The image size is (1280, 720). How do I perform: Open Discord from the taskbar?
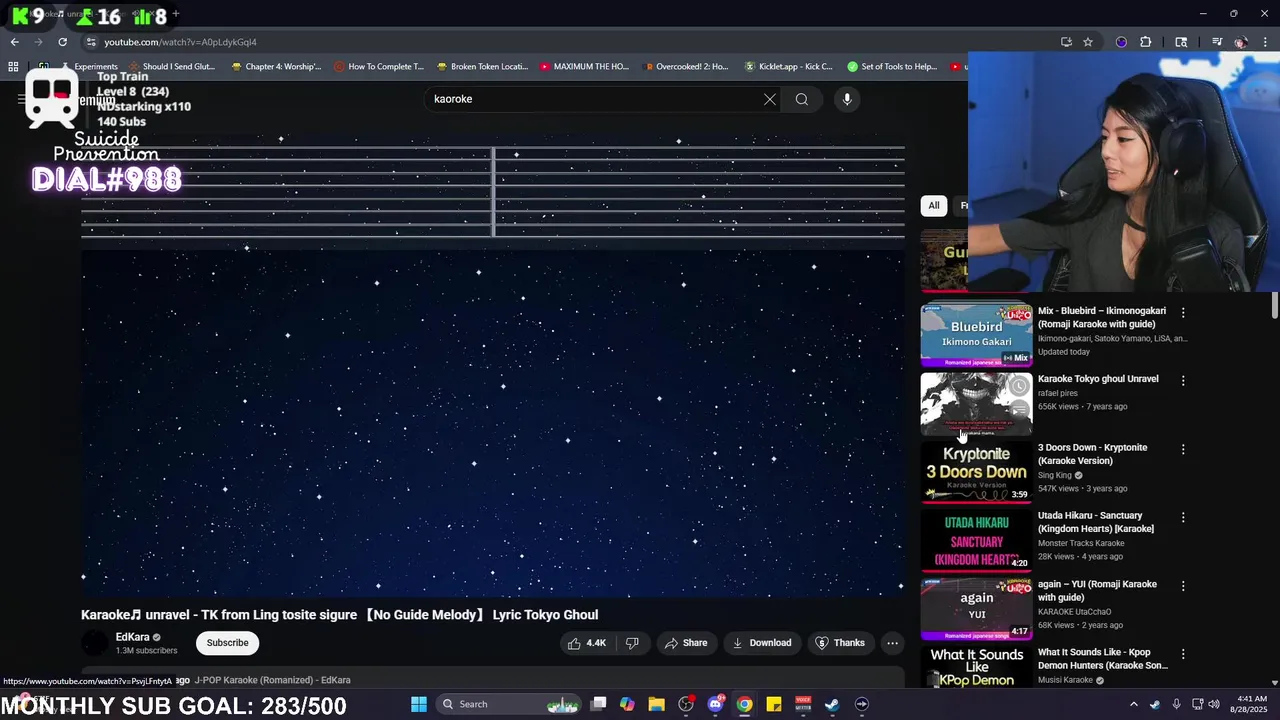tap(715, 704)
